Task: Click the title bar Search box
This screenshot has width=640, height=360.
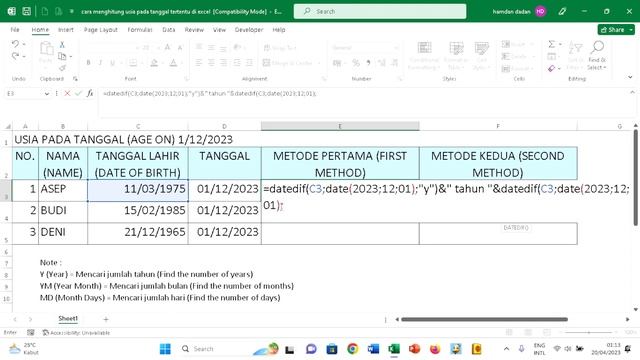Action: point(380,11)
